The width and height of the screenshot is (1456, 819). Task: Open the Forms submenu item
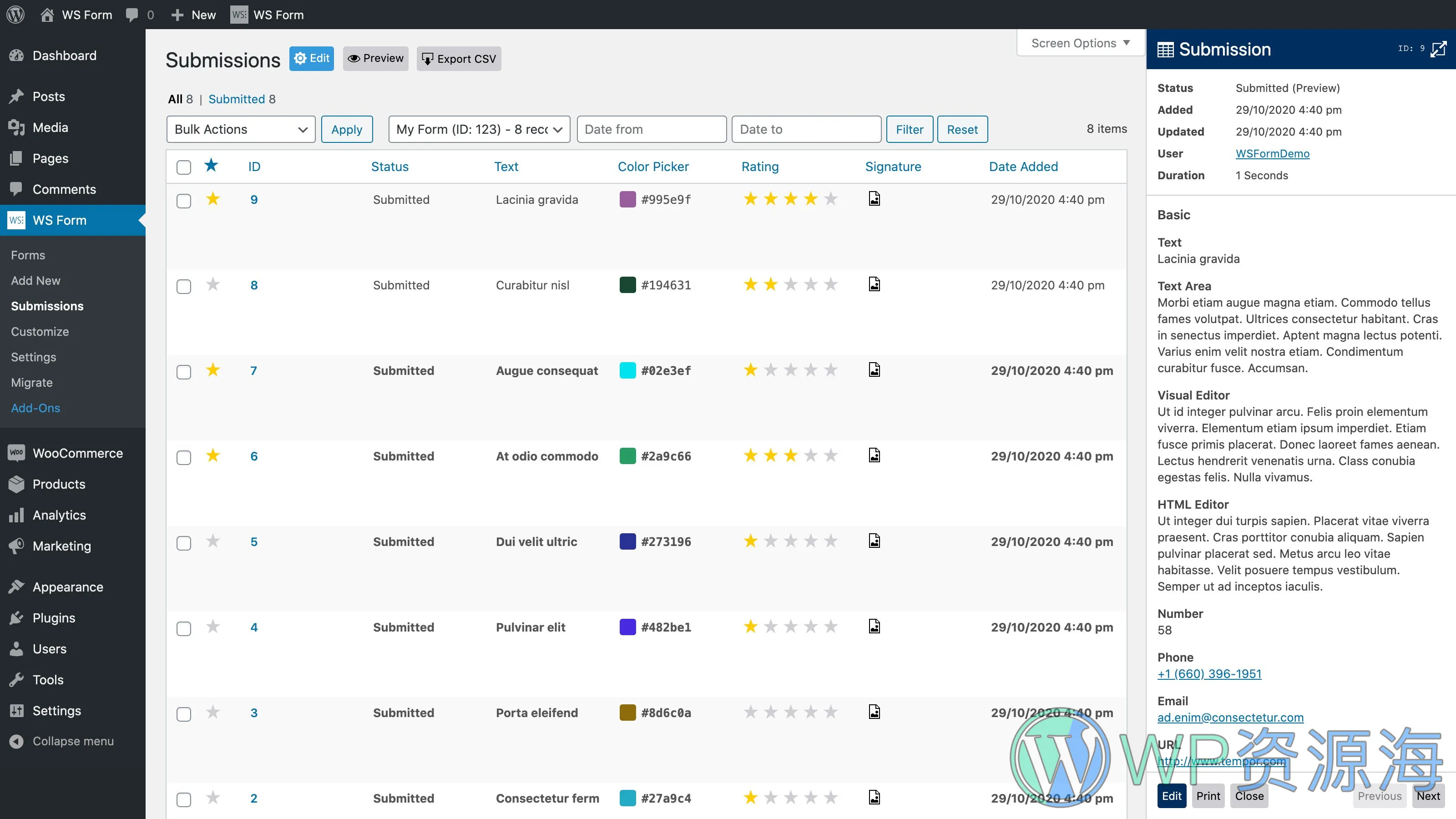[x=28, y=255]
